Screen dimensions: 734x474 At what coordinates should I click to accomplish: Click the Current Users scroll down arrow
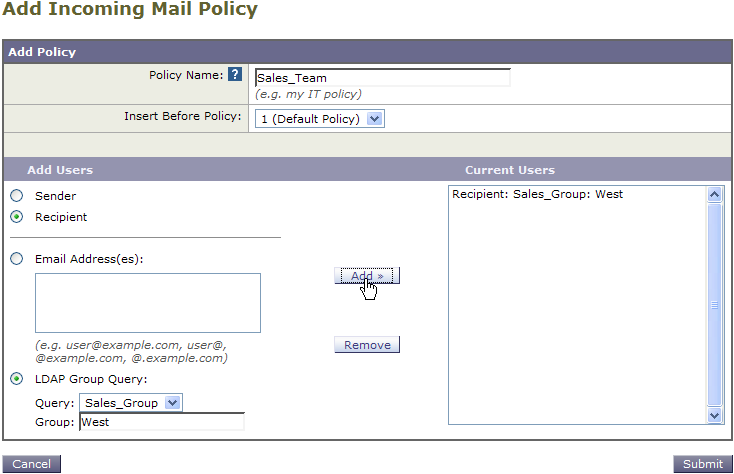pyautogui.click(x=714, y=415)
